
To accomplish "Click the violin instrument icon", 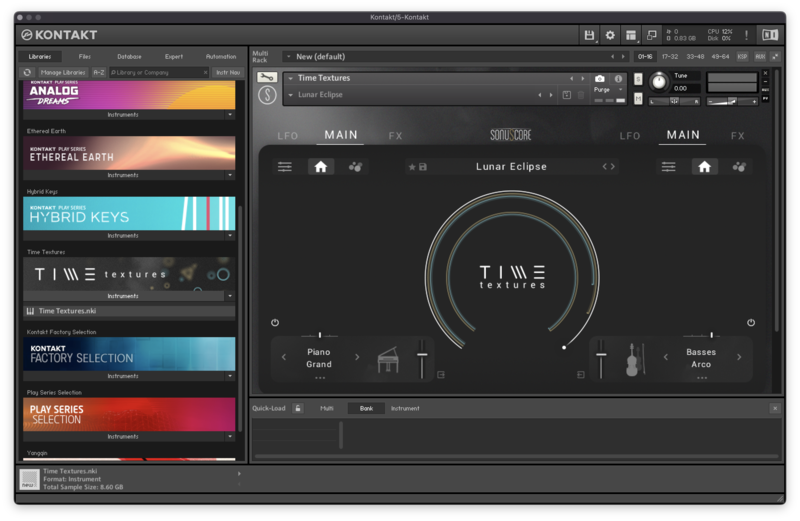I will [x=633, y=359].
